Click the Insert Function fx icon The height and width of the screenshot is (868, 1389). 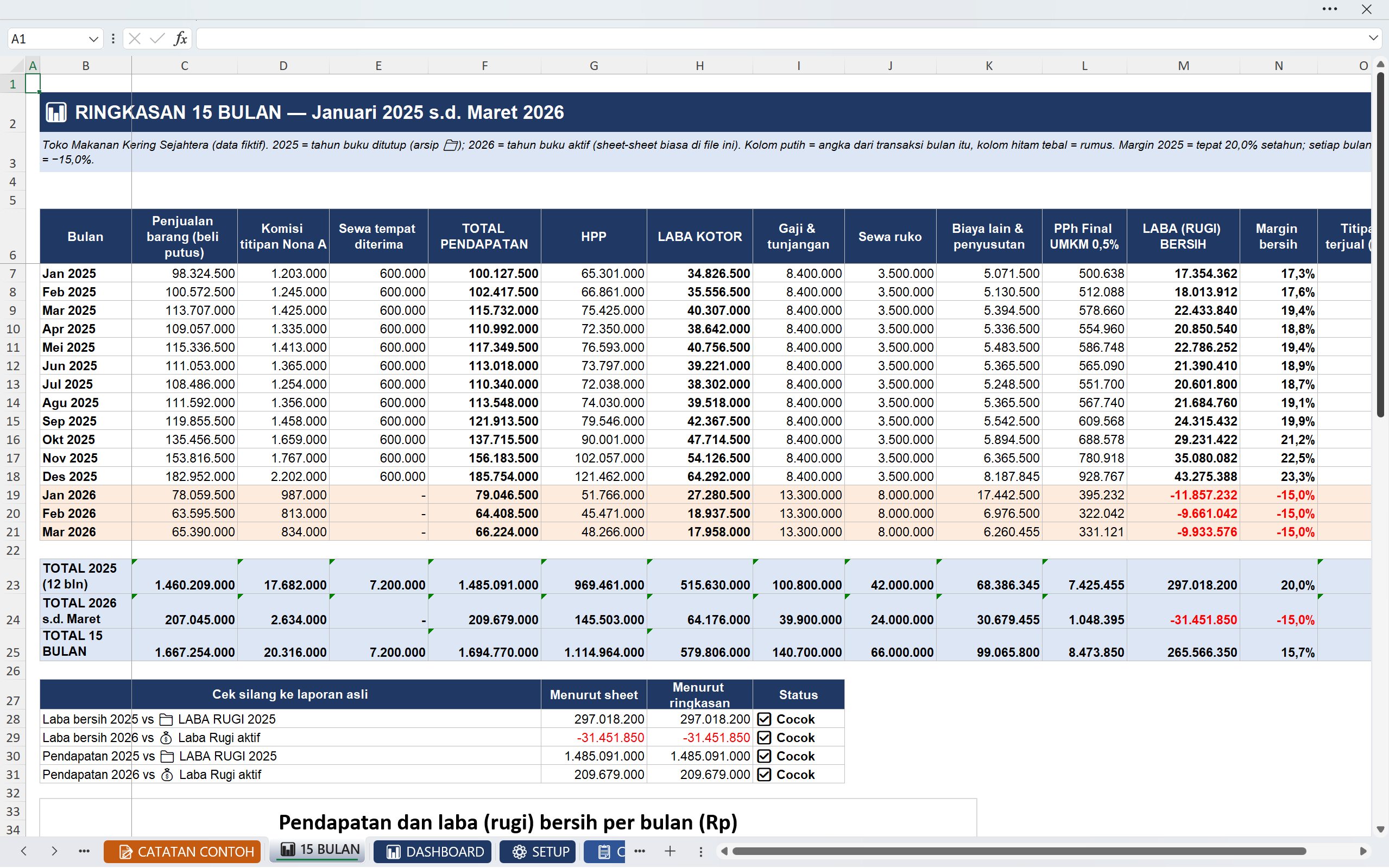180,39
